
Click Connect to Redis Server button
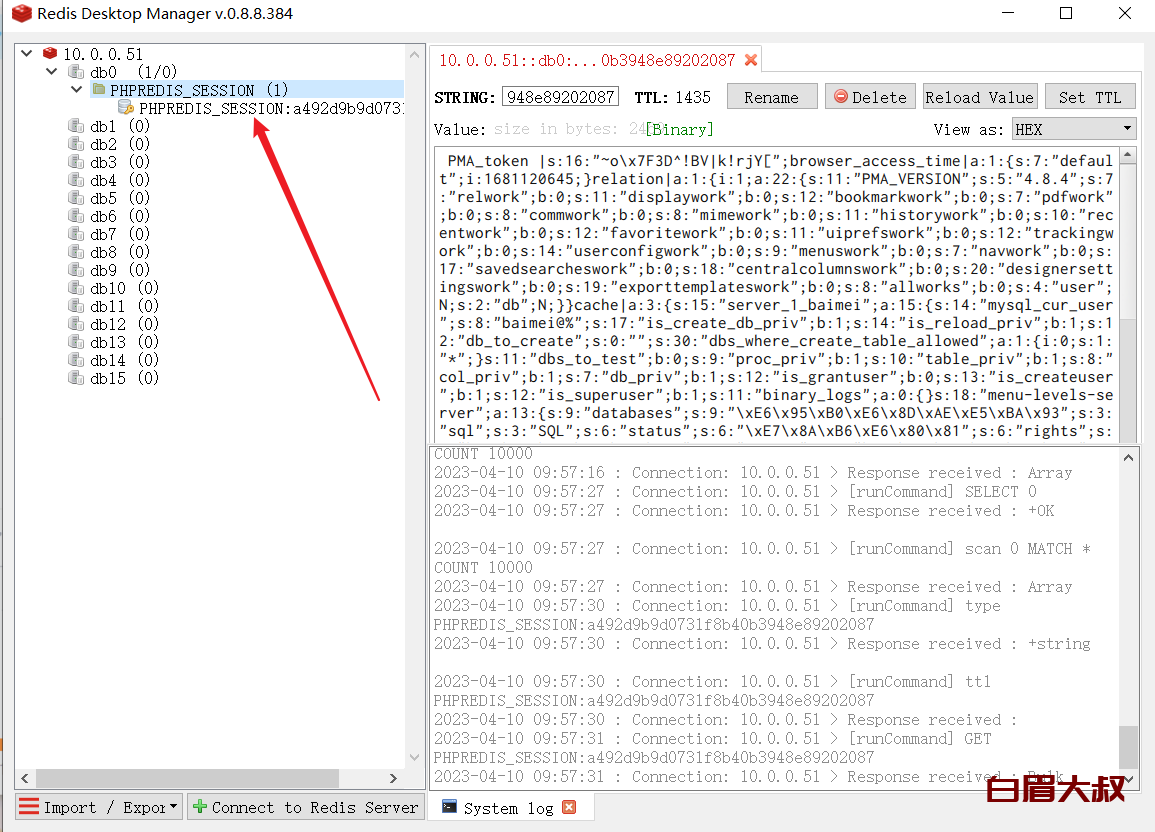[x=306, y=807]
